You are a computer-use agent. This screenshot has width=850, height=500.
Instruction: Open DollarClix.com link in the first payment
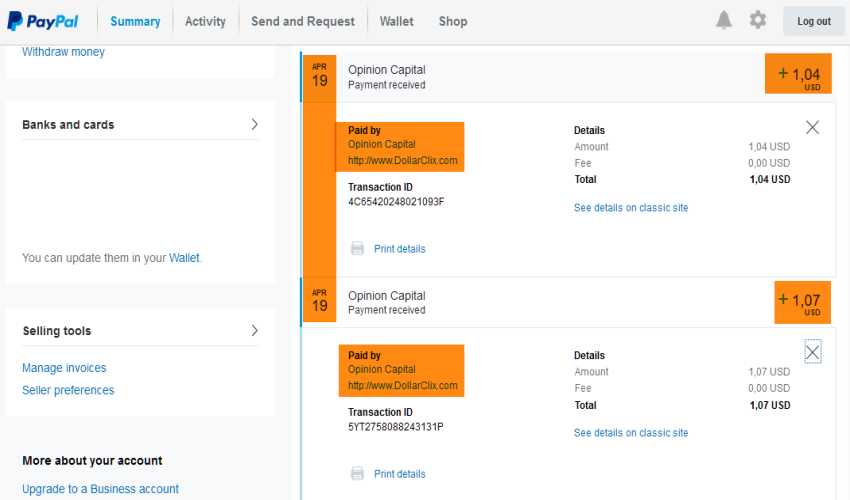point(403,161)
